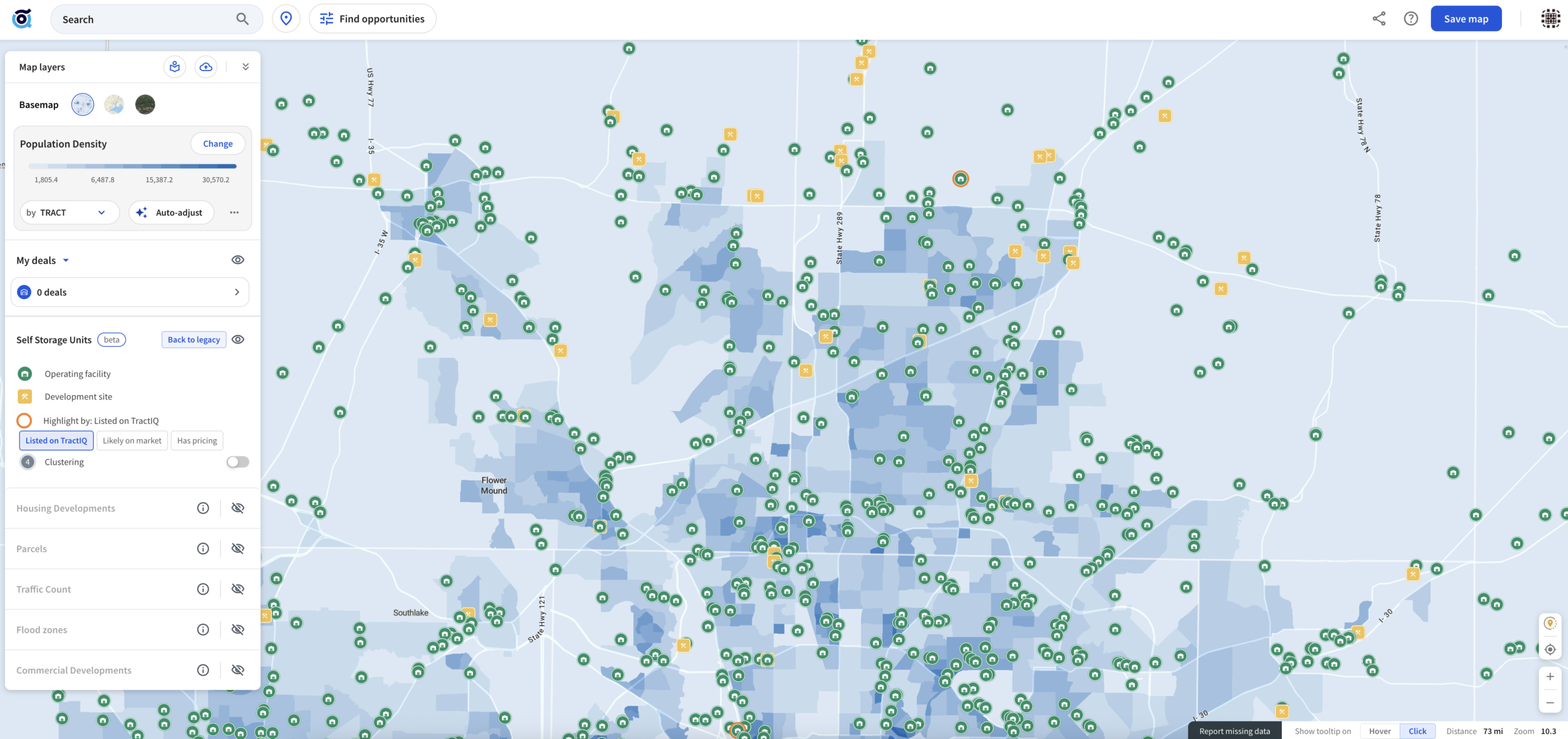Click the Southlake map label
This screenshot has width=1568, height=739.
click(411, 613)
